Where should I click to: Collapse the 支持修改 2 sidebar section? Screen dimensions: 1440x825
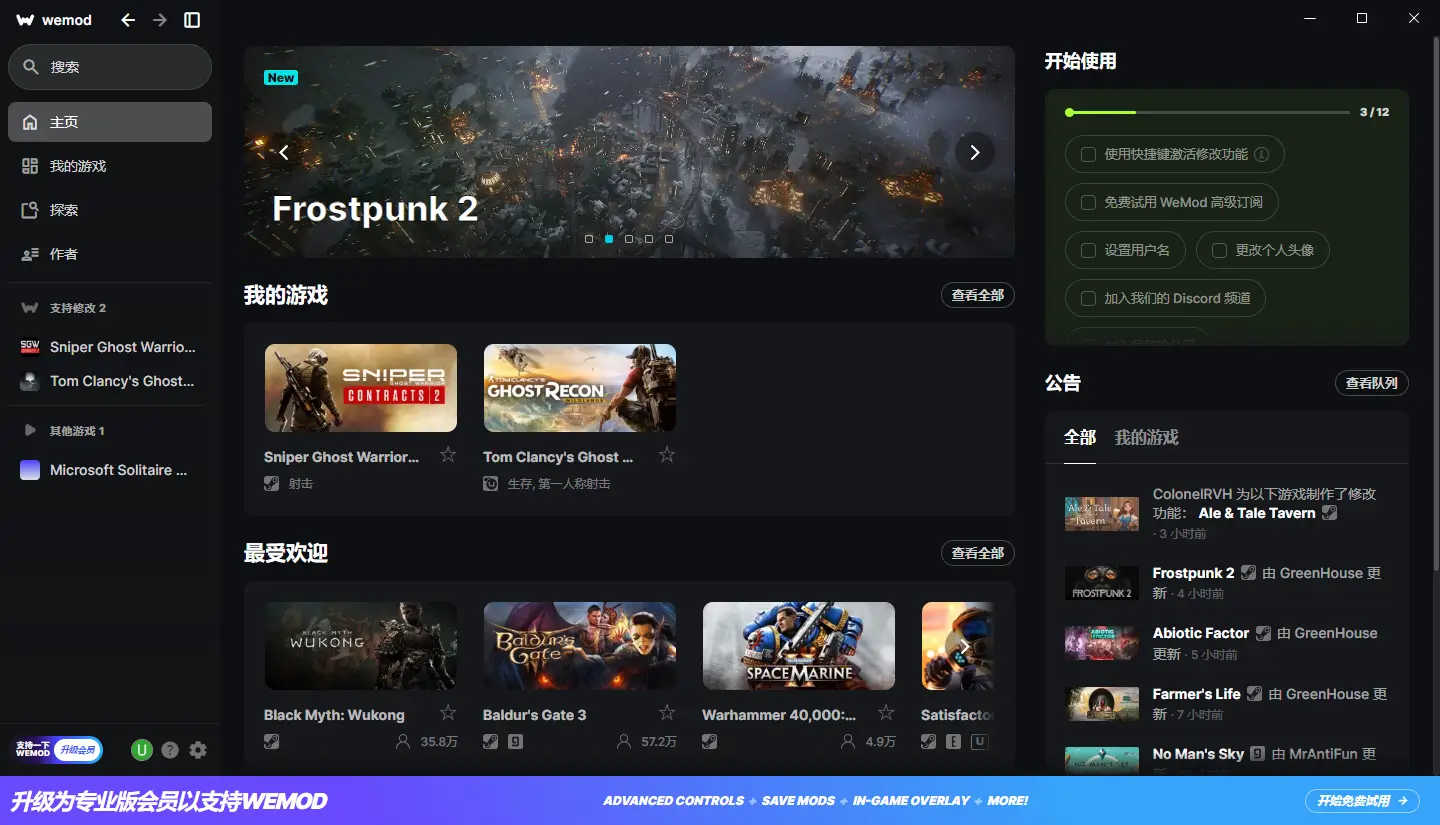pyautogui.click(x=30, y=308)
